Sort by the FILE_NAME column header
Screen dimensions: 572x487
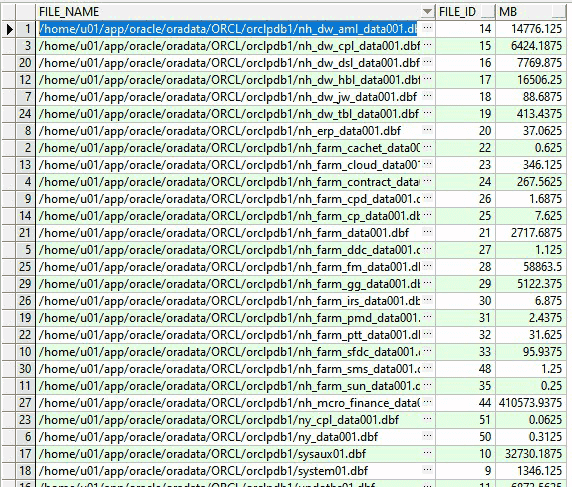229,12
